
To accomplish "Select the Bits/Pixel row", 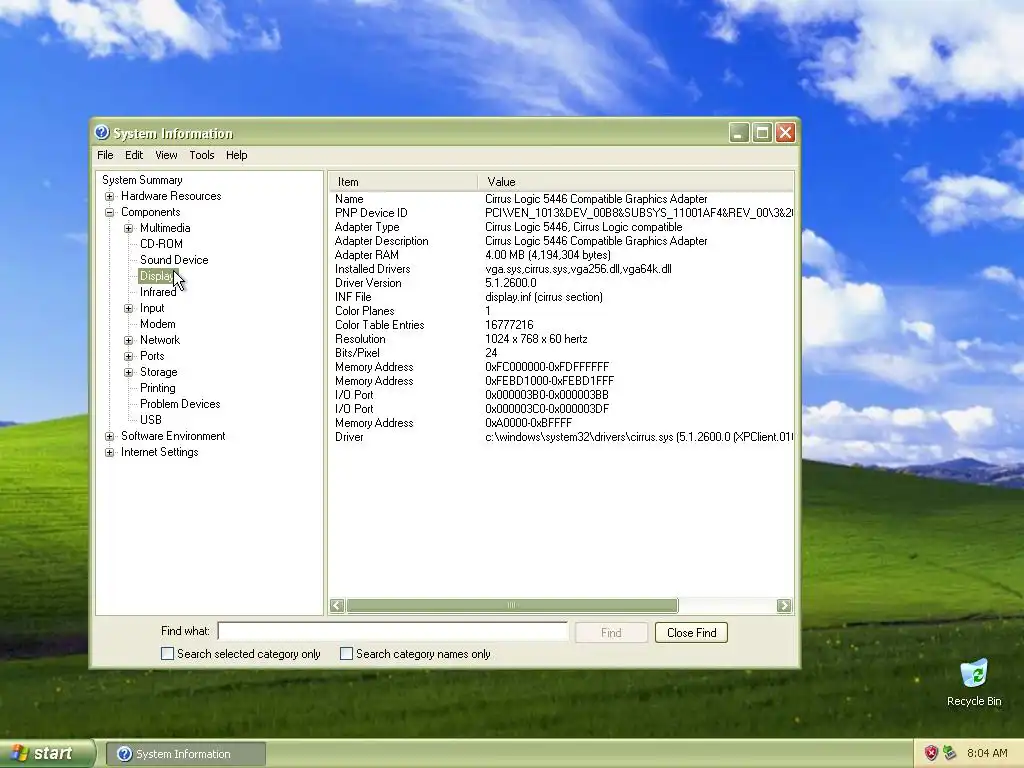I will point(561,353).
